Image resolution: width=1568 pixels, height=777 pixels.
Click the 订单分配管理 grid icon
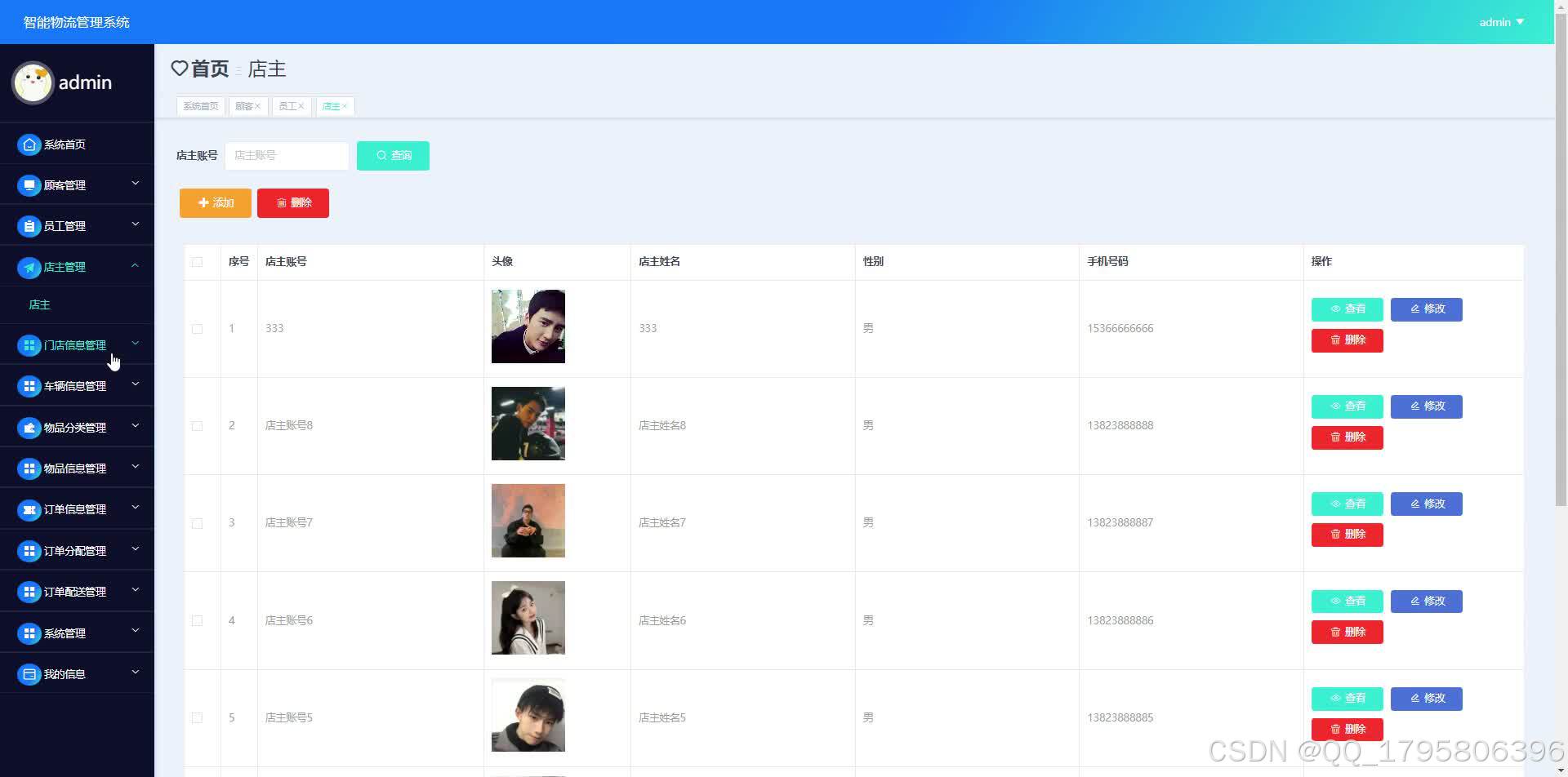click(29, 551)
